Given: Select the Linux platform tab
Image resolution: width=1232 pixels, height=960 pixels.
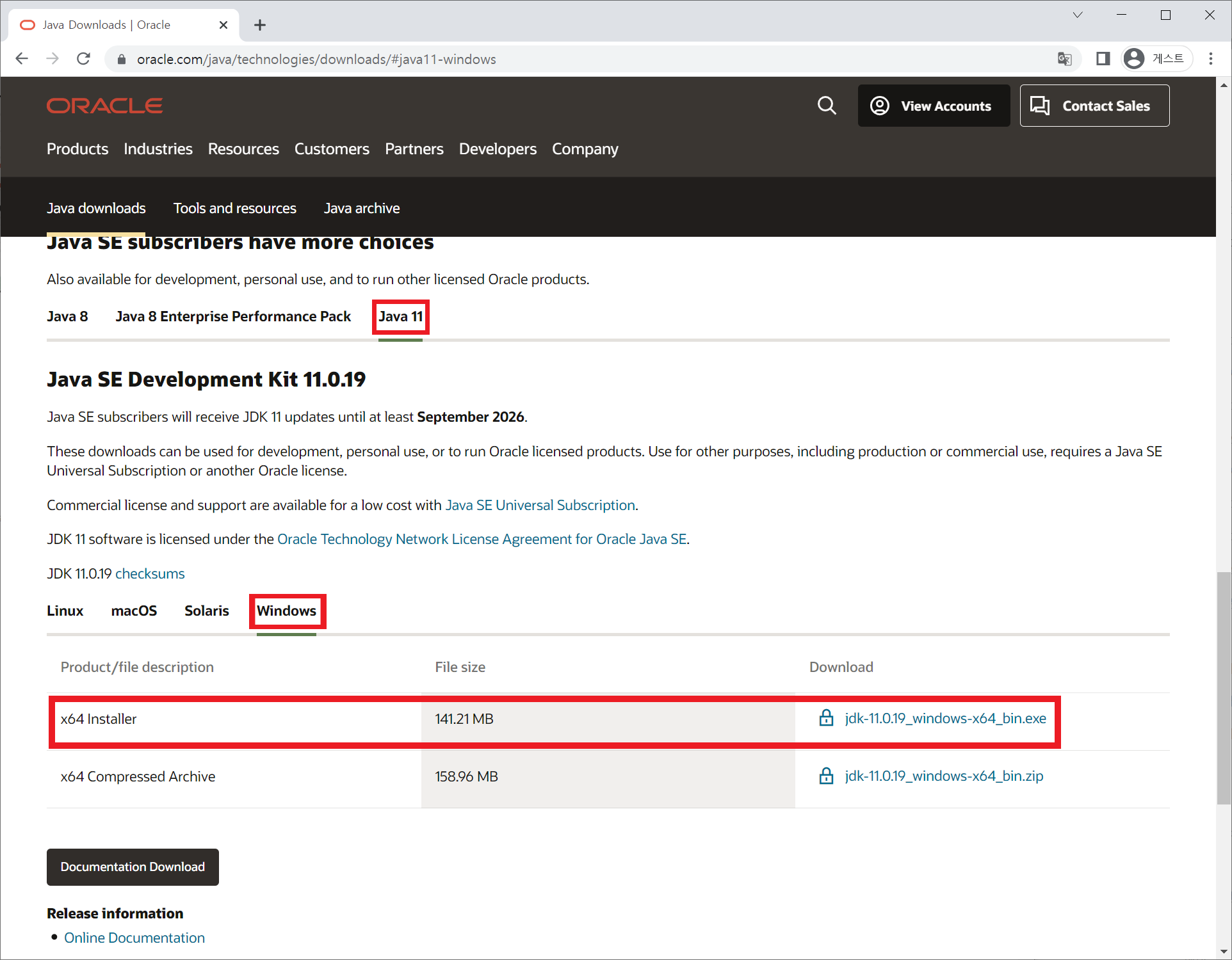Looking at the screenshot, I should pos(65,611).
